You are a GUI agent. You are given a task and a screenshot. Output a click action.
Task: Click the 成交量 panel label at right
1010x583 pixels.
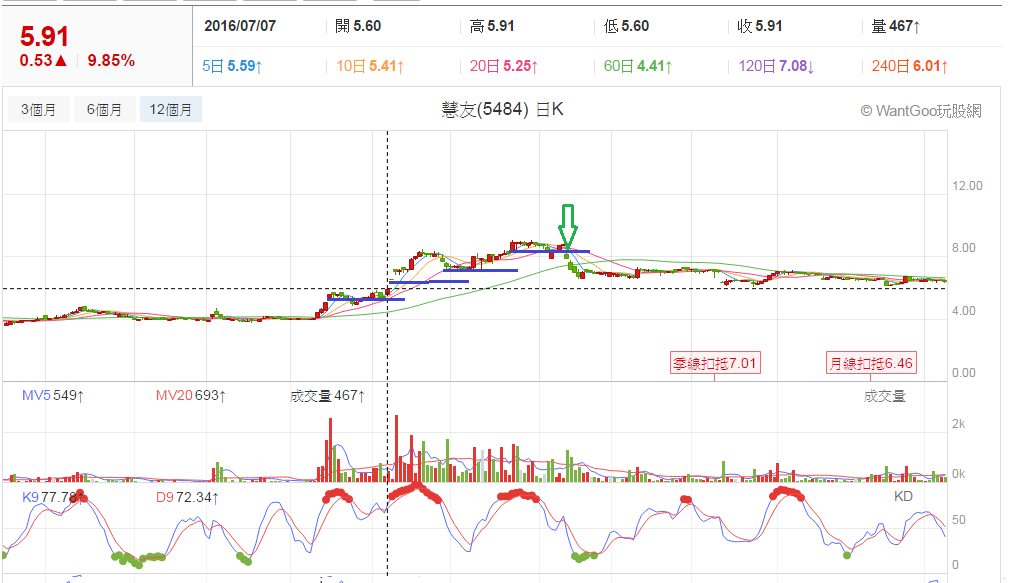point(884,396)
